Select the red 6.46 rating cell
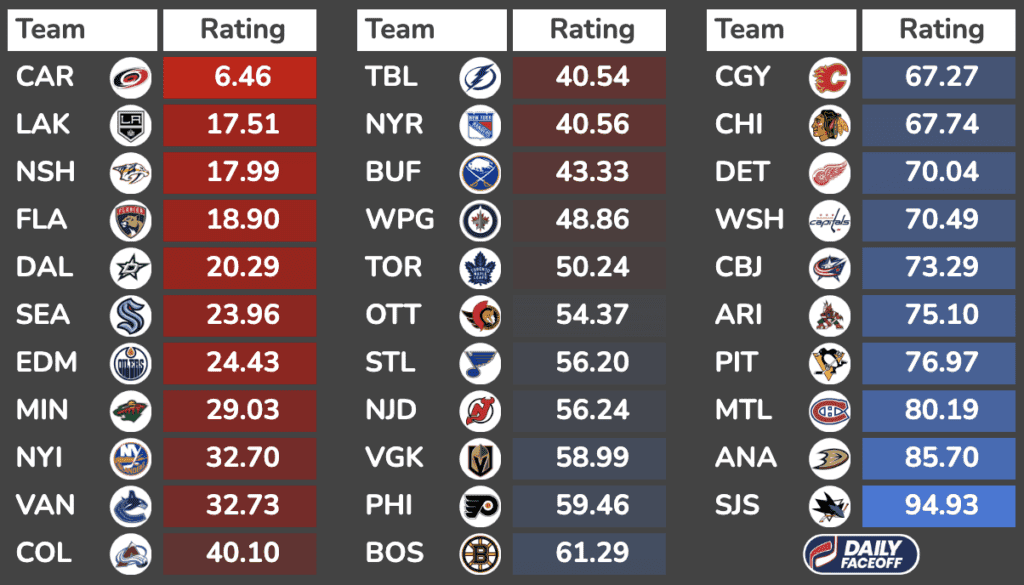The width and height of the screenshot is (1024, 585). coord(240,77)
